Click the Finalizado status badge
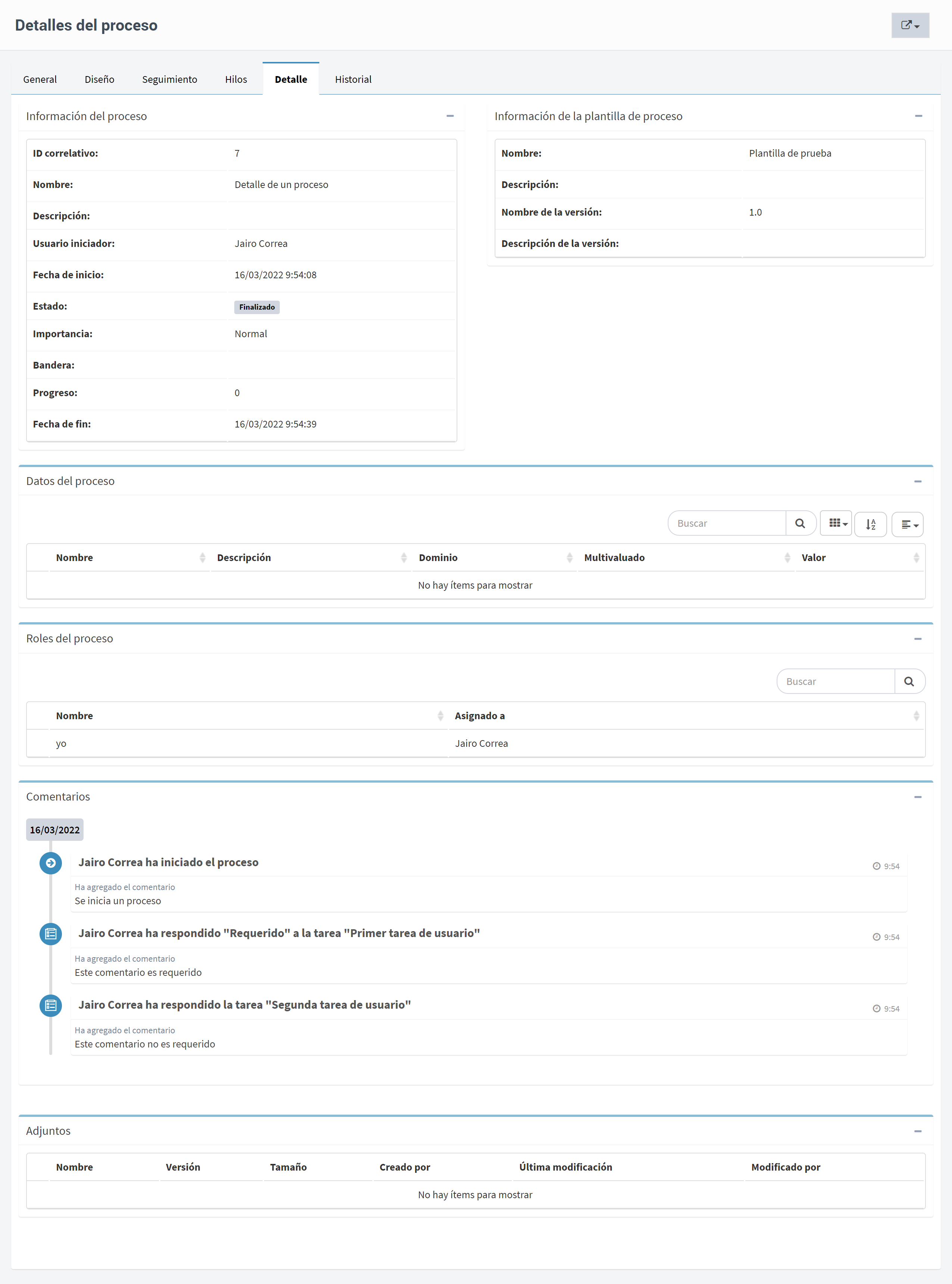This screenshot has height=1284, width=952. [256, 307]
